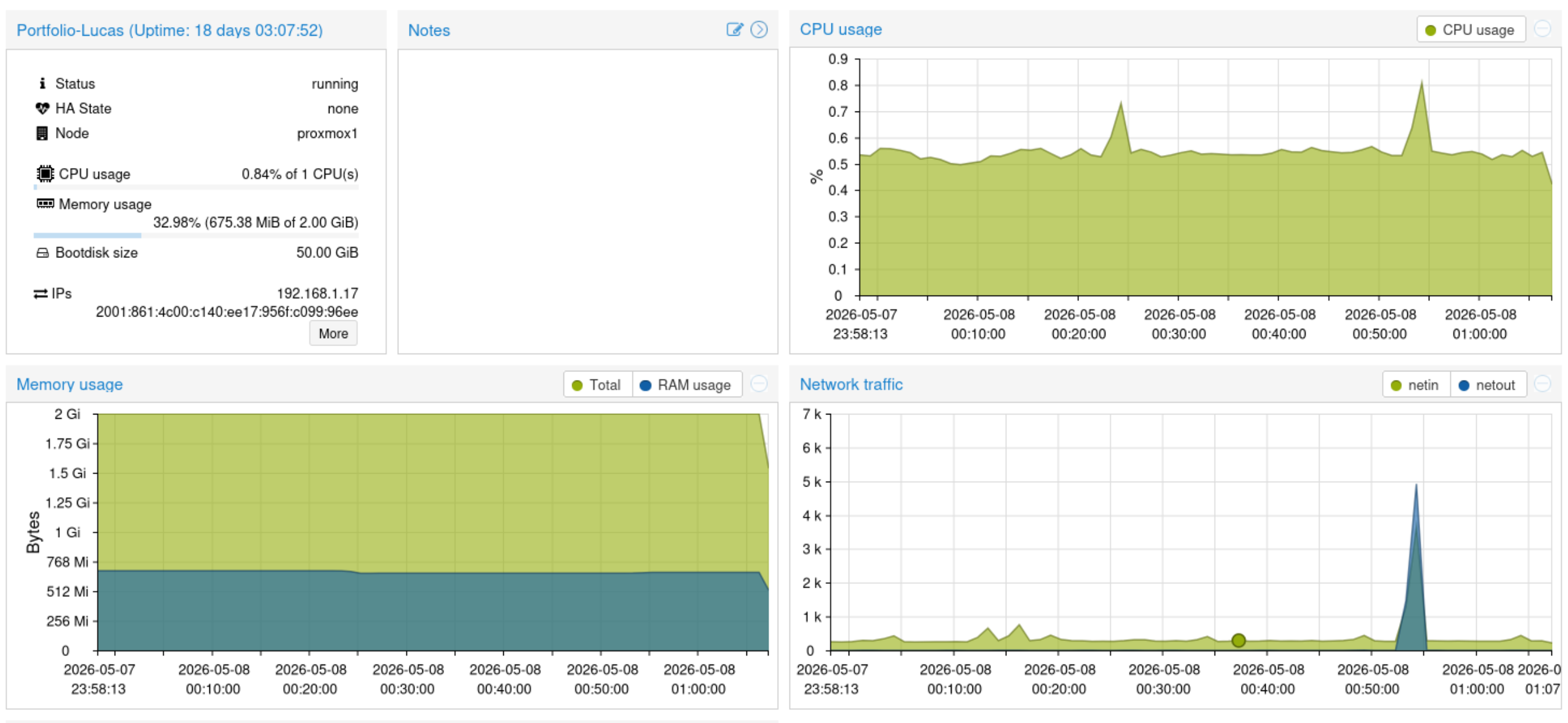Click the Bootdisk size drive icon
The image size is (1568, 723).
(42, 252)
